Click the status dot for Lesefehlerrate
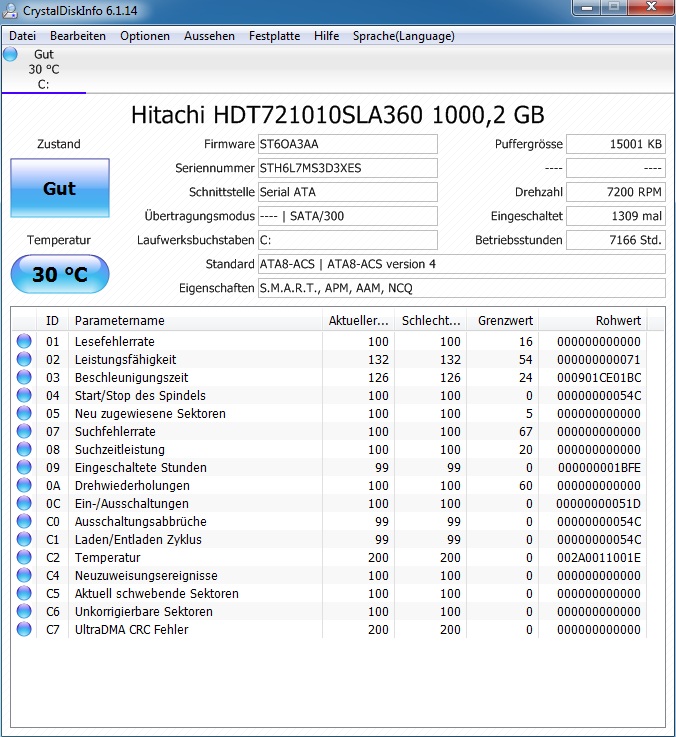The height and width of the screenshot is (737, 676). pyautogui.click(x=24, y=341)
